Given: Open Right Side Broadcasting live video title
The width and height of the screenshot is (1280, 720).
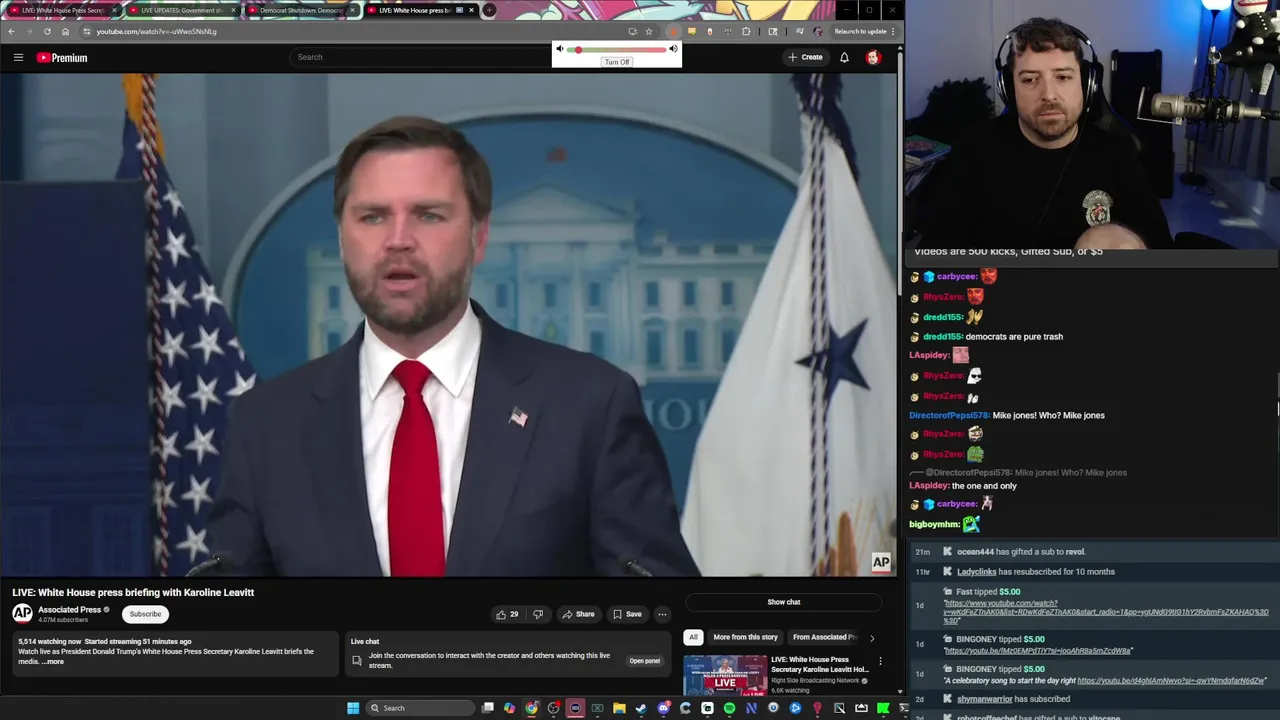Looking at the screenshot, I should coord(820,664).
